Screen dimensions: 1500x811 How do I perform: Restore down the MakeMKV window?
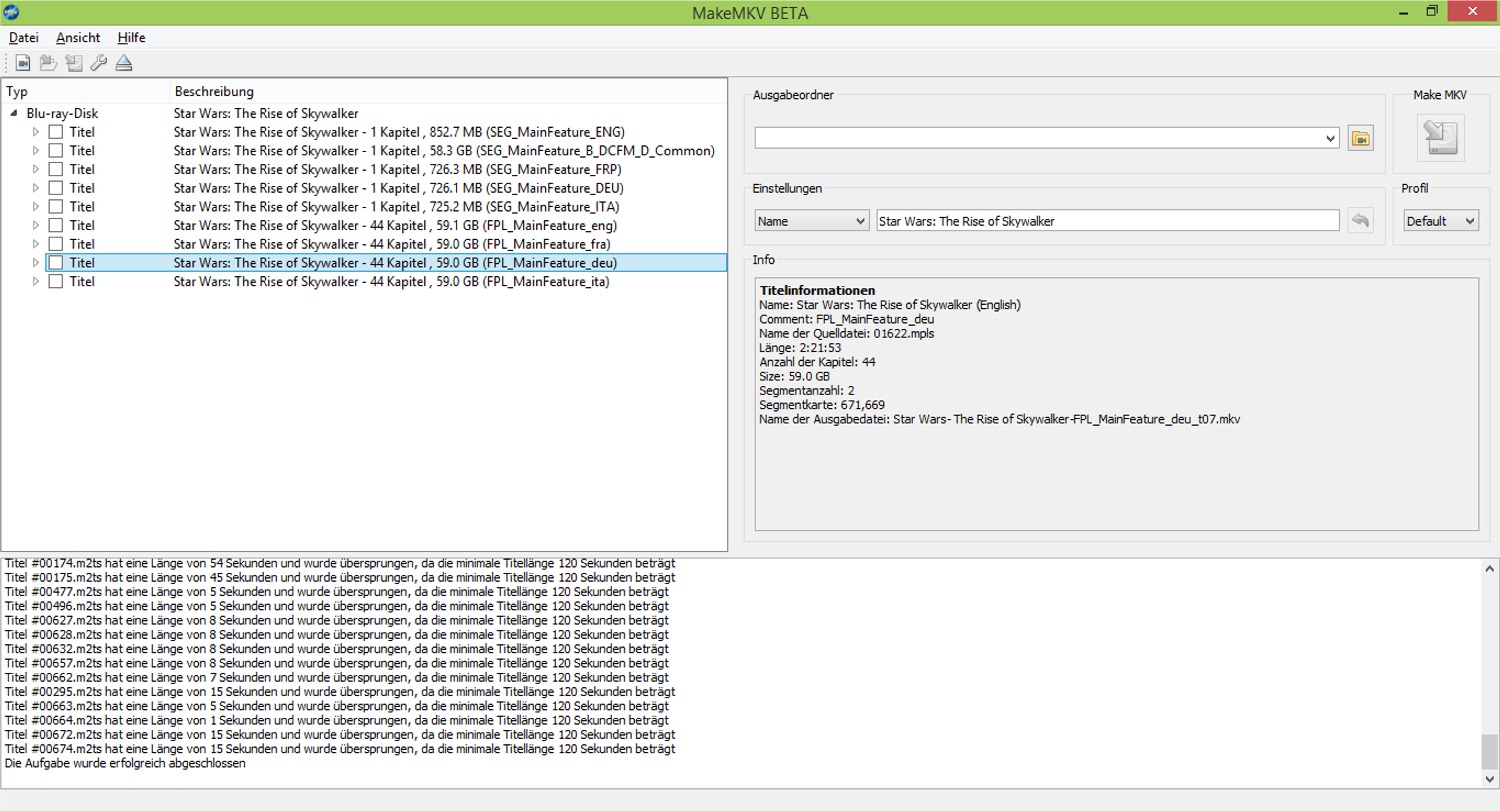click(1432, 11)
